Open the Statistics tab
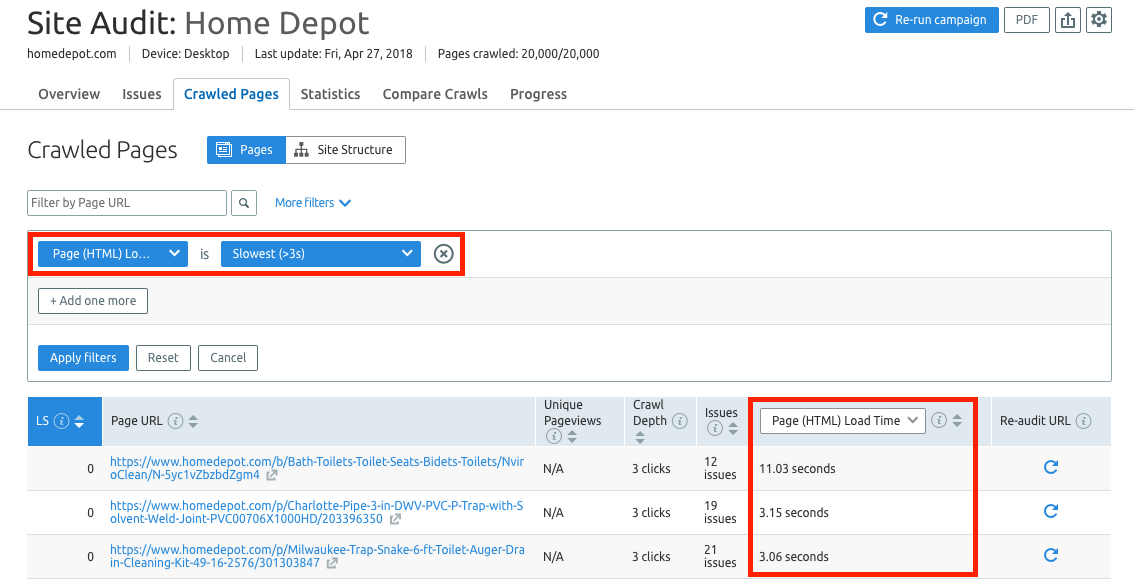1134x586 pixels. [x=331, y=94]
